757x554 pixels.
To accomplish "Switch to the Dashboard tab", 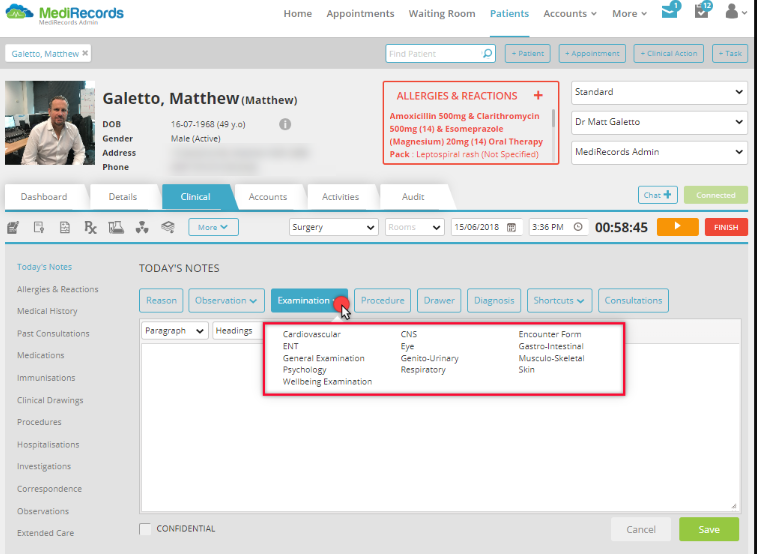I will click(44, 196).
